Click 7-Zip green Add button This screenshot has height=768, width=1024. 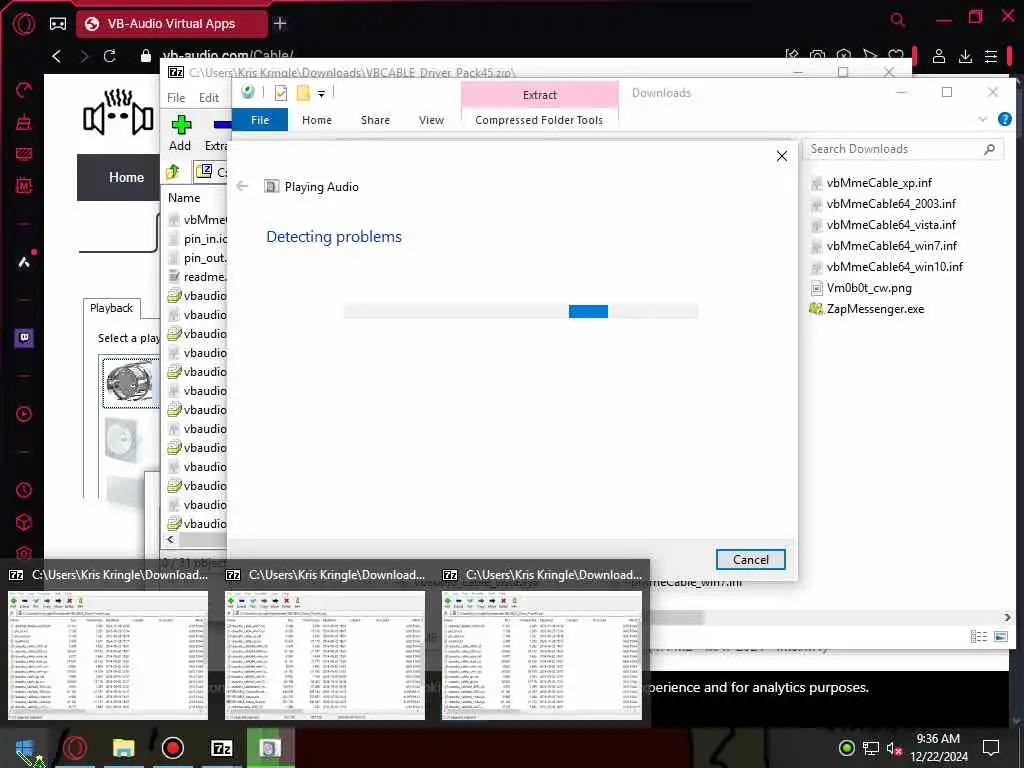pos(180,133)
